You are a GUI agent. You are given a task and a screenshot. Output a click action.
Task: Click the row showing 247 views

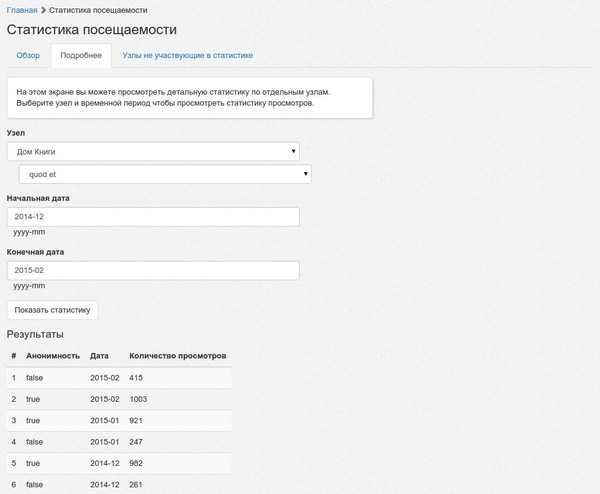click(x=119, y=442)
